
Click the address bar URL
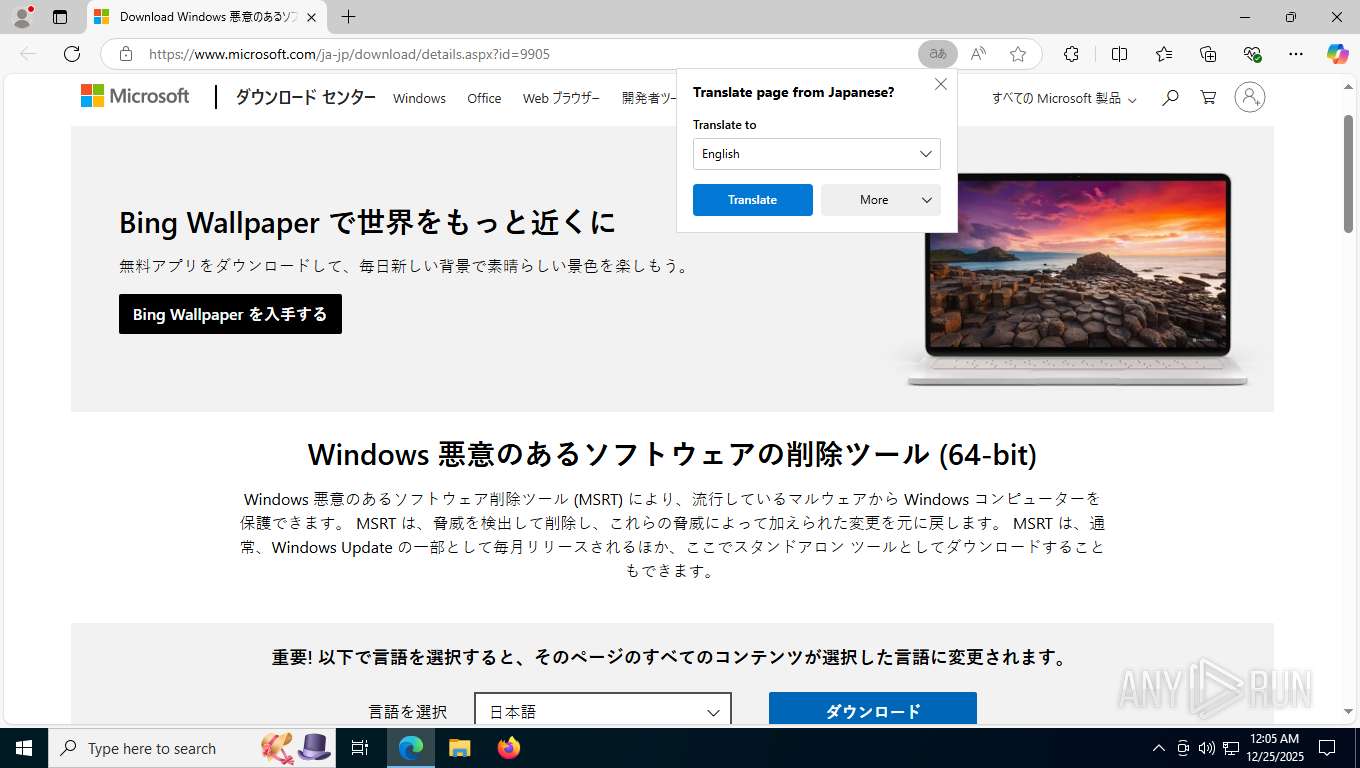(349, 54)
